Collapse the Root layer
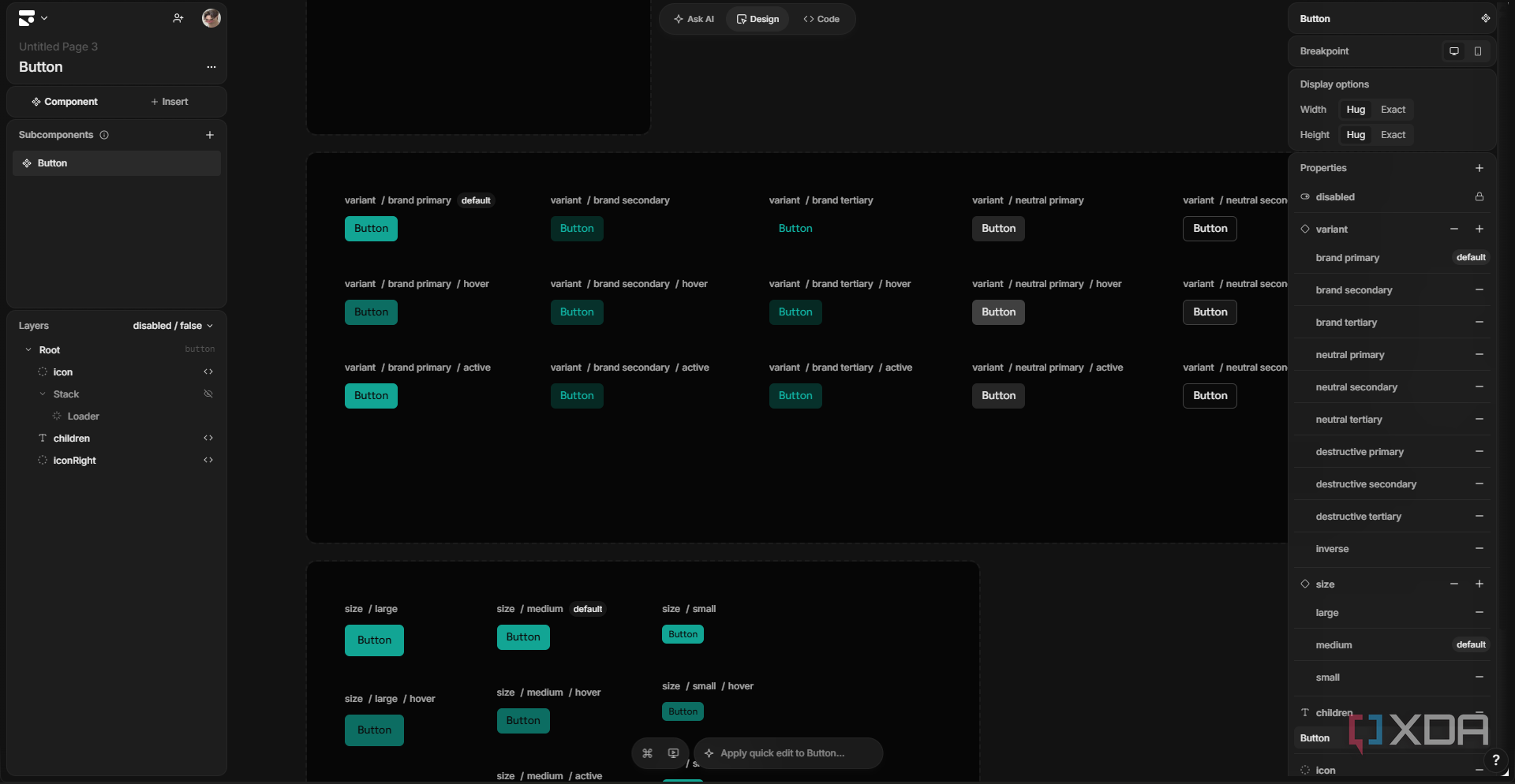The width and height of the screenshot is (1515, 784). point(28,349)
